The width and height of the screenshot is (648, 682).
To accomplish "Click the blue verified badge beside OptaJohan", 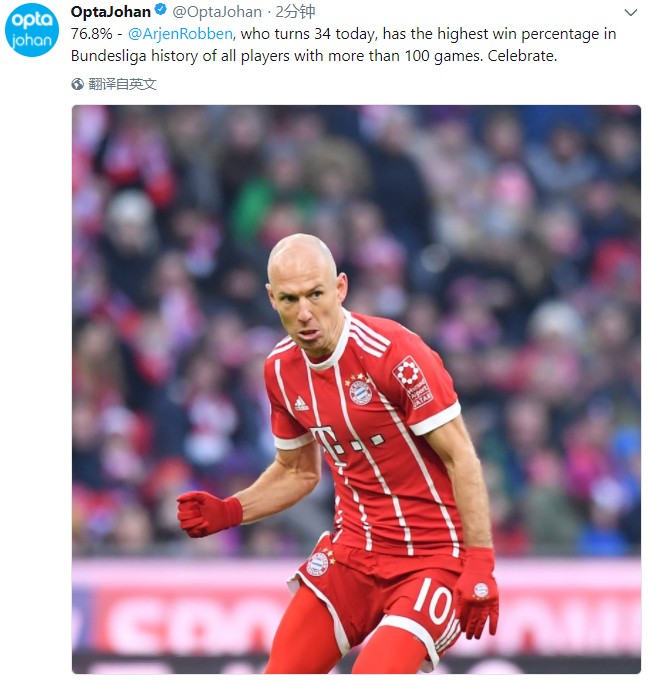I will tap(161, 11).
